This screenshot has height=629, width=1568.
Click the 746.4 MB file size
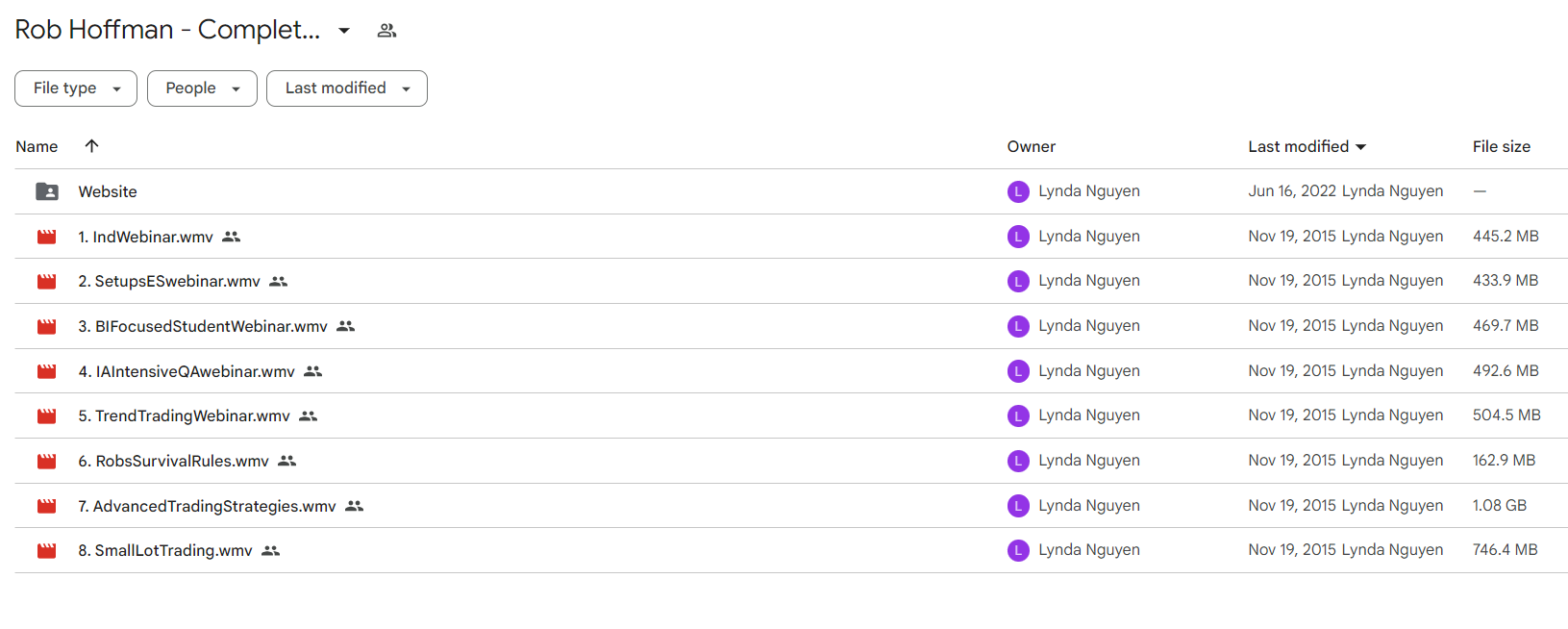point(1506,550)
